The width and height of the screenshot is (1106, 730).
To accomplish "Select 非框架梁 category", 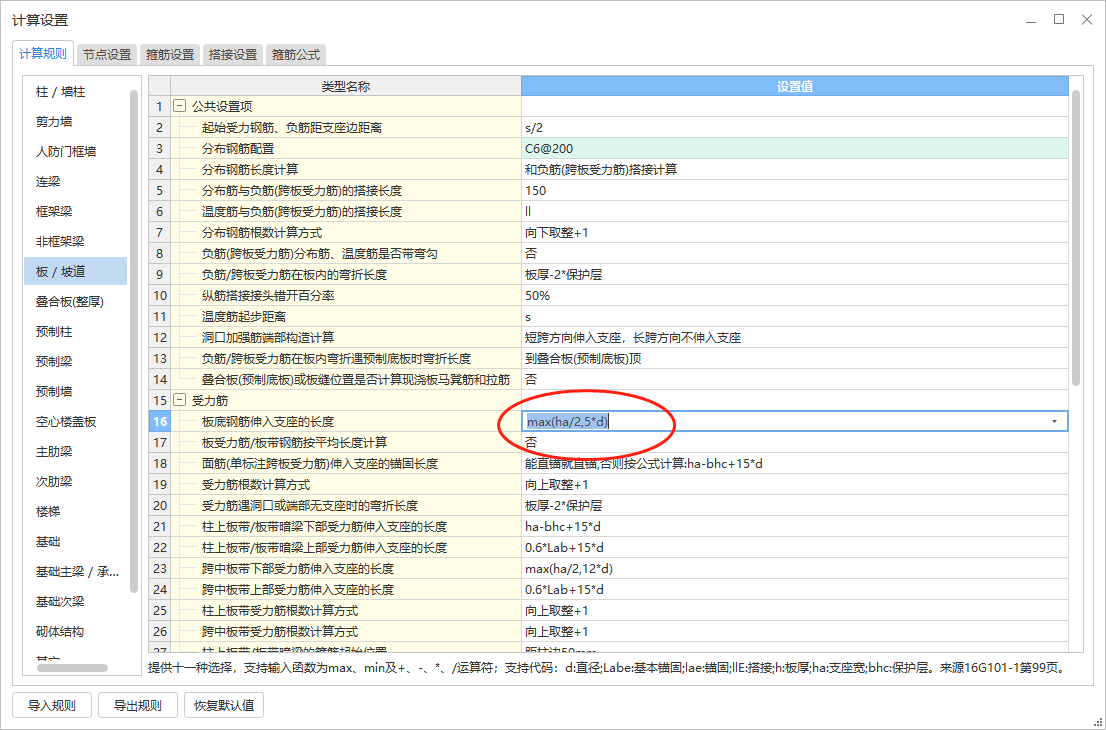I will click(x=75, y=242).
